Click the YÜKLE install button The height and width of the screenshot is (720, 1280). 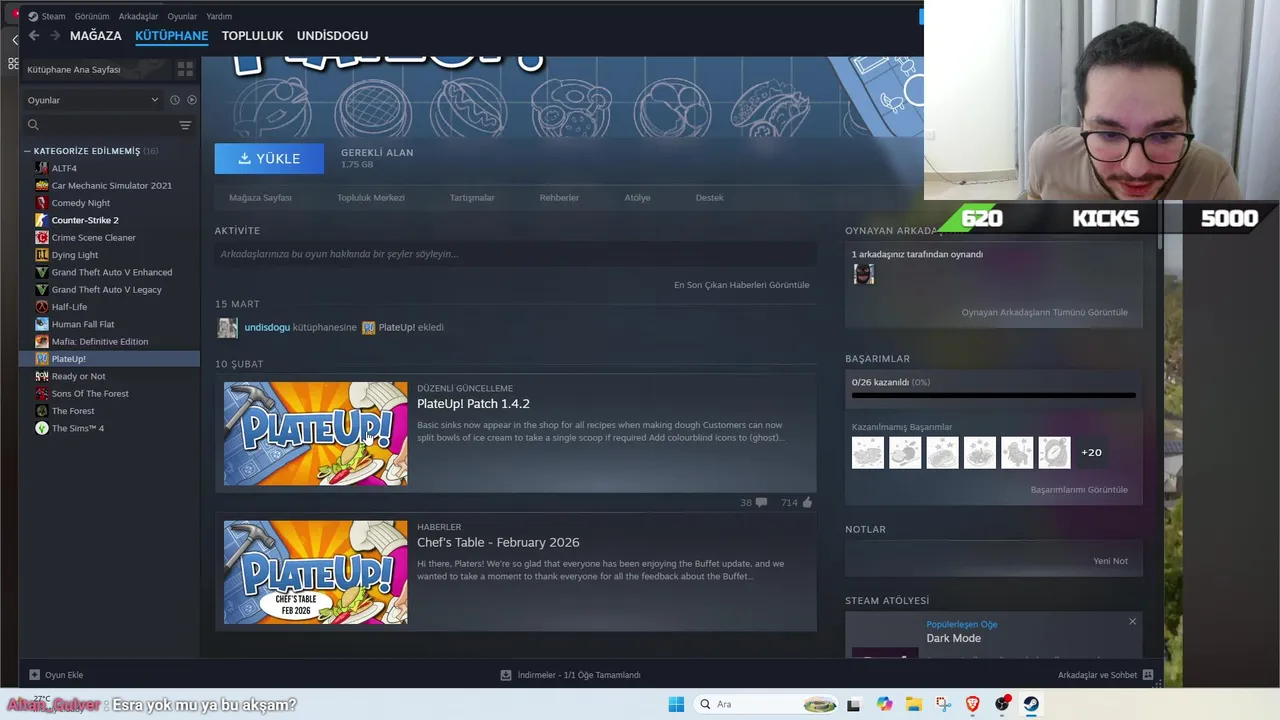coord(269,158)
